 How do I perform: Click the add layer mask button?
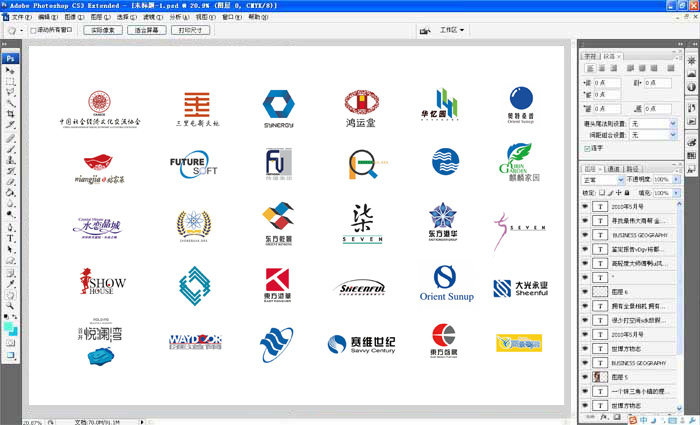[x=617, y=417]
